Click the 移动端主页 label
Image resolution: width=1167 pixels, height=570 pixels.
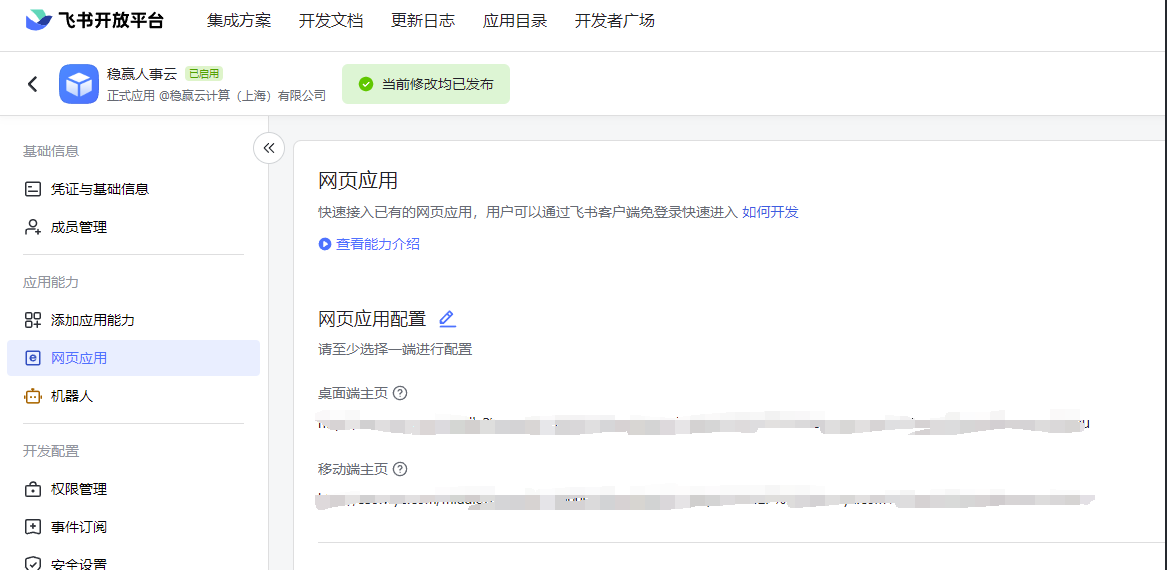[353, 469]
